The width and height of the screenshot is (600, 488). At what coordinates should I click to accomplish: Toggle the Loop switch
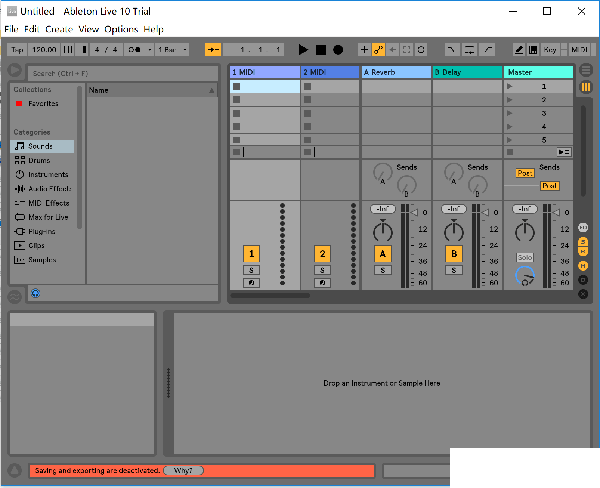click(x=470, y=50)
